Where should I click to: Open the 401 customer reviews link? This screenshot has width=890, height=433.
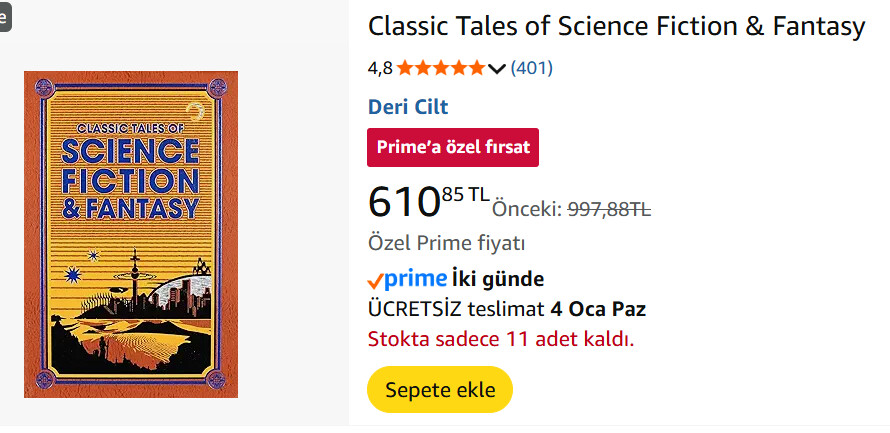531,68
